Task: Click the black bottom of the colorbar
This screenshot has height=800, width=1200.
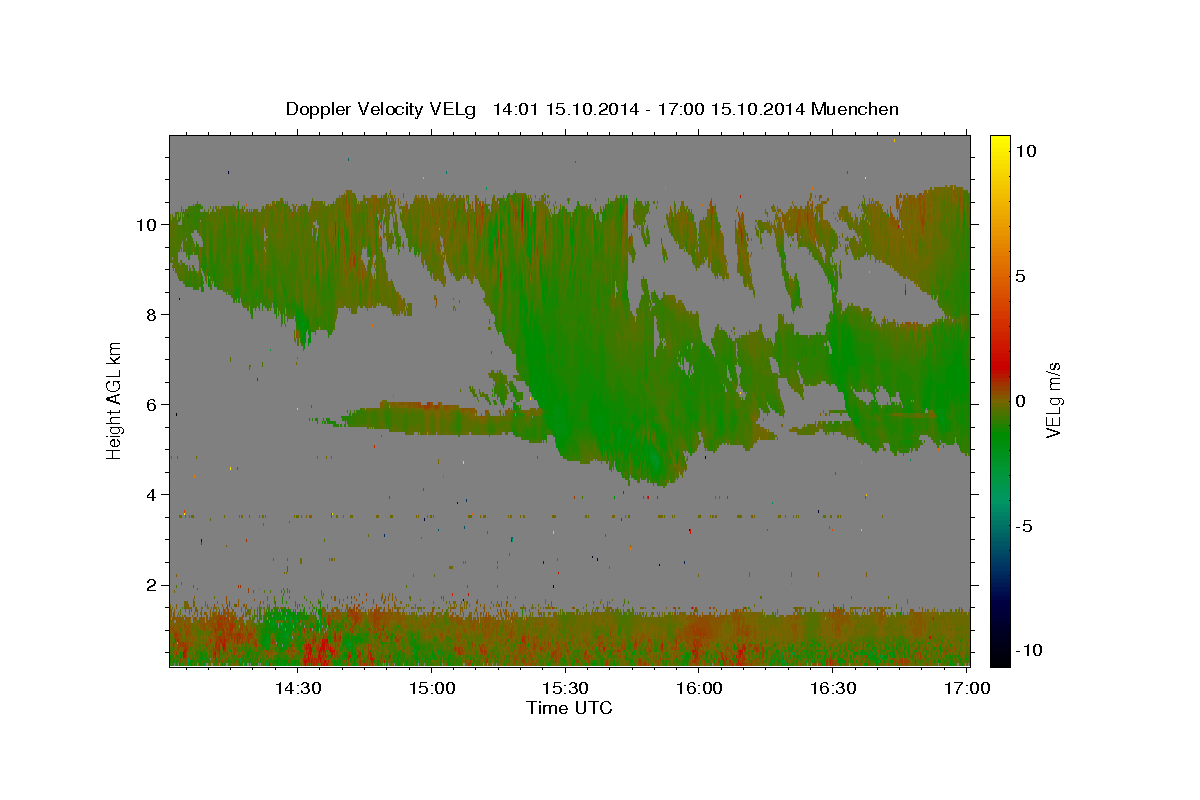Action: (x=999, y=655)
